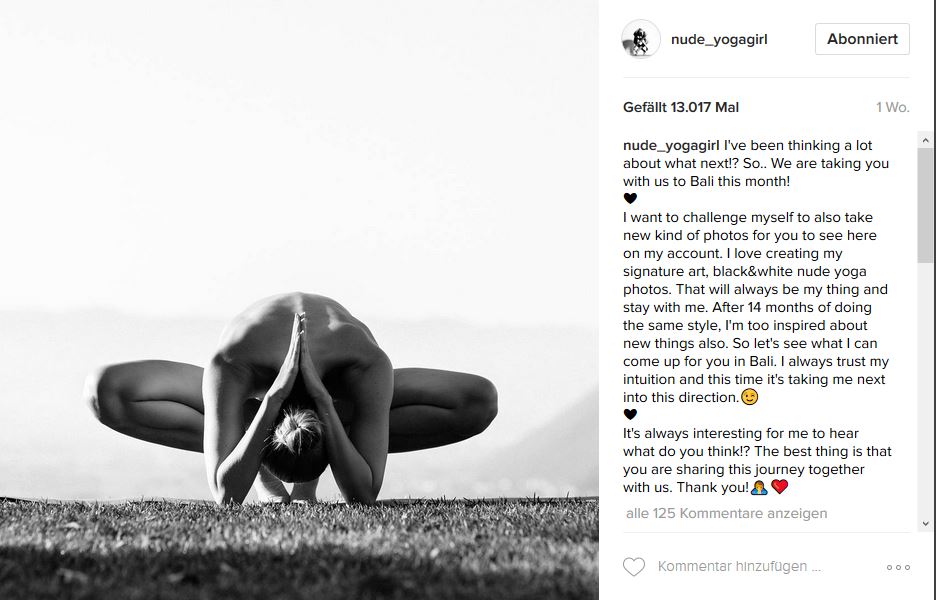Click nude_yogagirl username in caption

point(672,146)
